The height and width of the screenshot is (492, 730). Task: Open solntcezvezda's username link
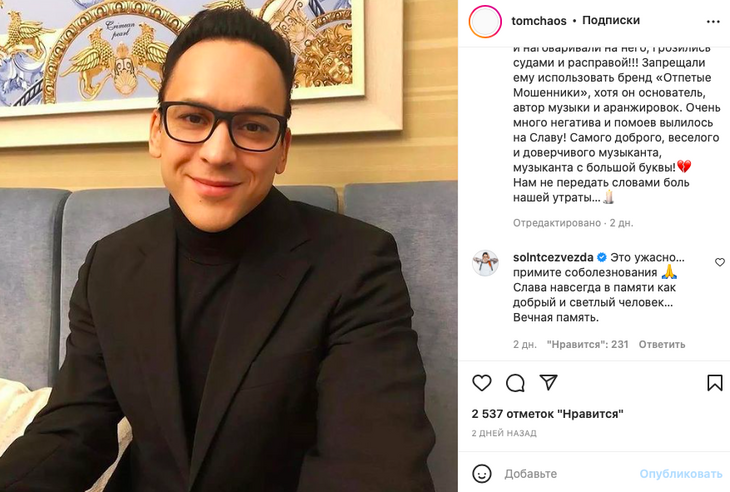click(x=553, y=257)
